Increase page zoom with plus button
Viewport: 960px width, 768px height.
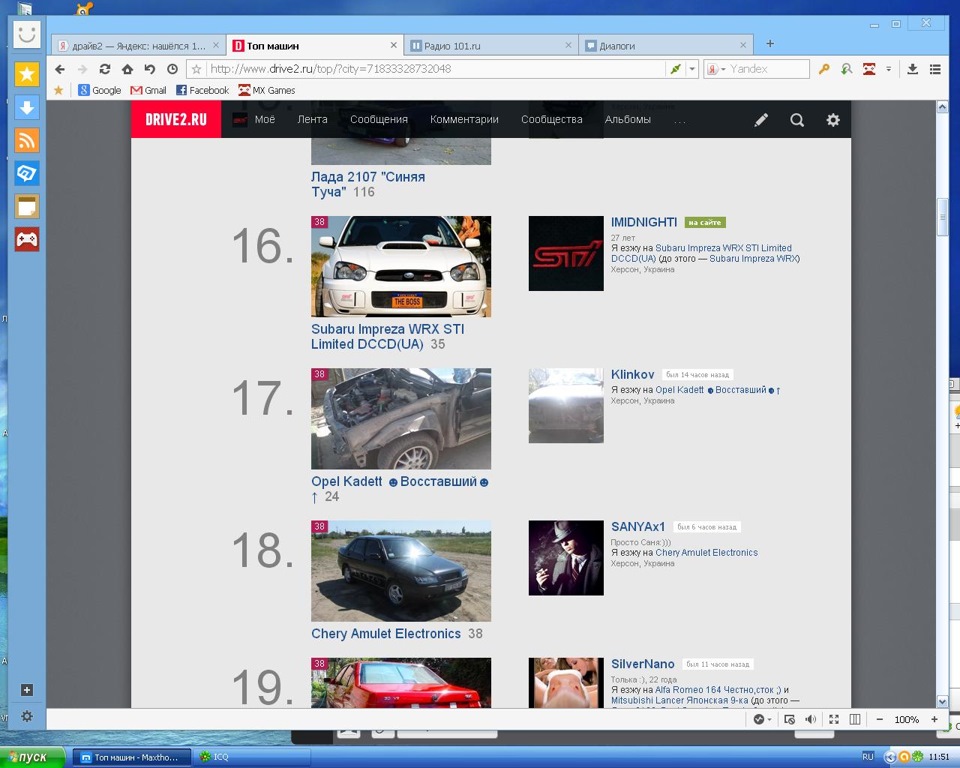pos(934,720)
